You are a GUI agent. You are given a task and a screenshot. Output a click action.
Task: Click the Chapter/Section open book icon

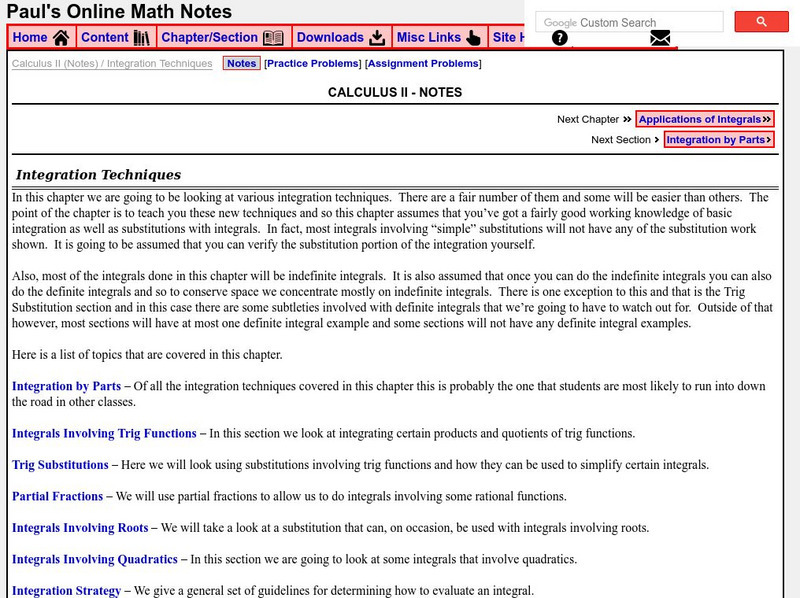coord(273,38)
